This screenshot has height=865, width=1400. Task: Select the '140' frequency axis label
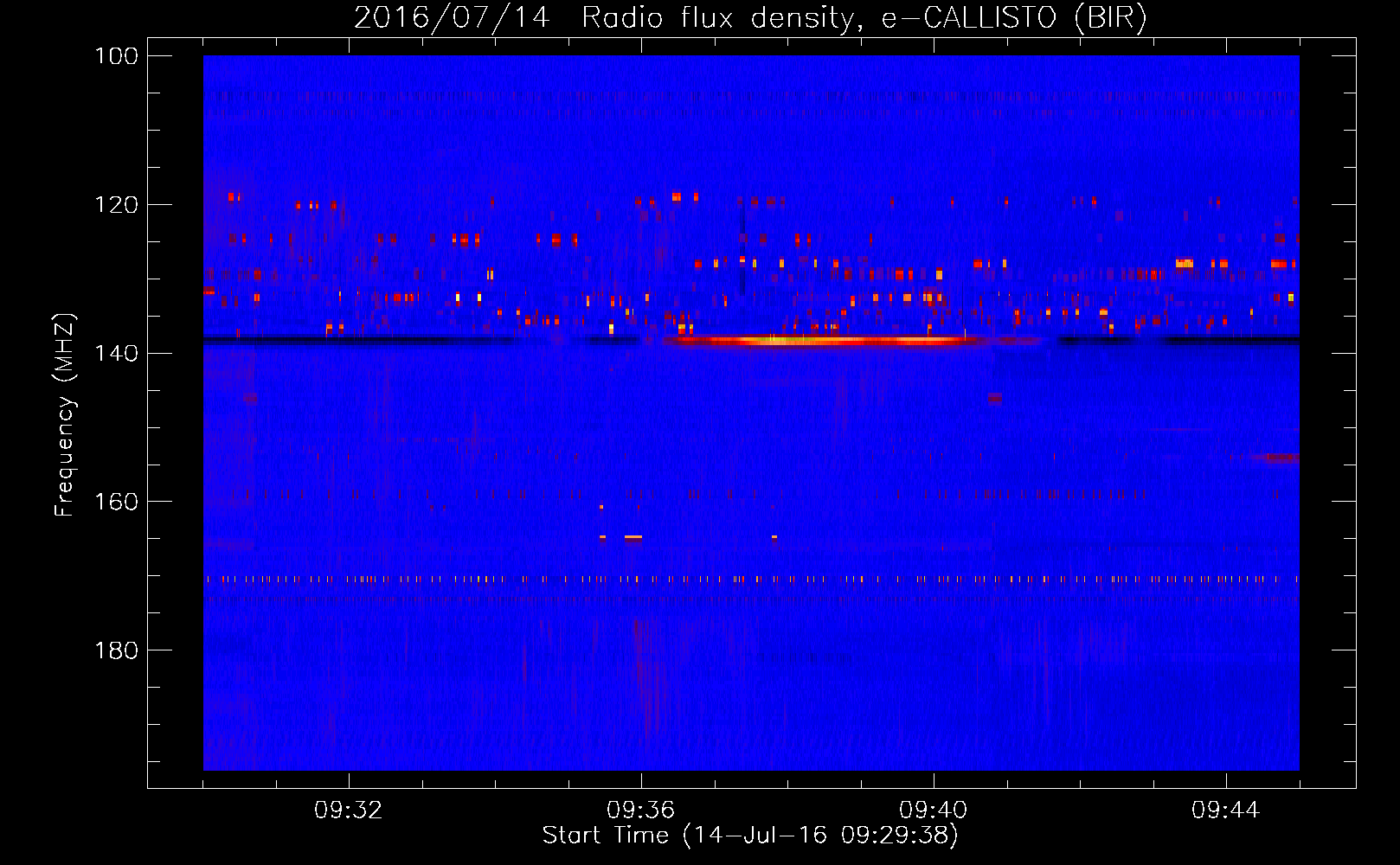pos(118,353)
